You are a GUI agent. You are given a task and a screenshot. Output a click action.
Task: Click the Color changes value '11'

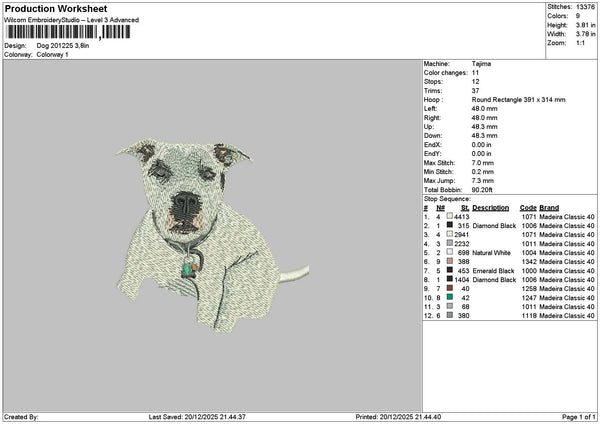coord(475,73)
